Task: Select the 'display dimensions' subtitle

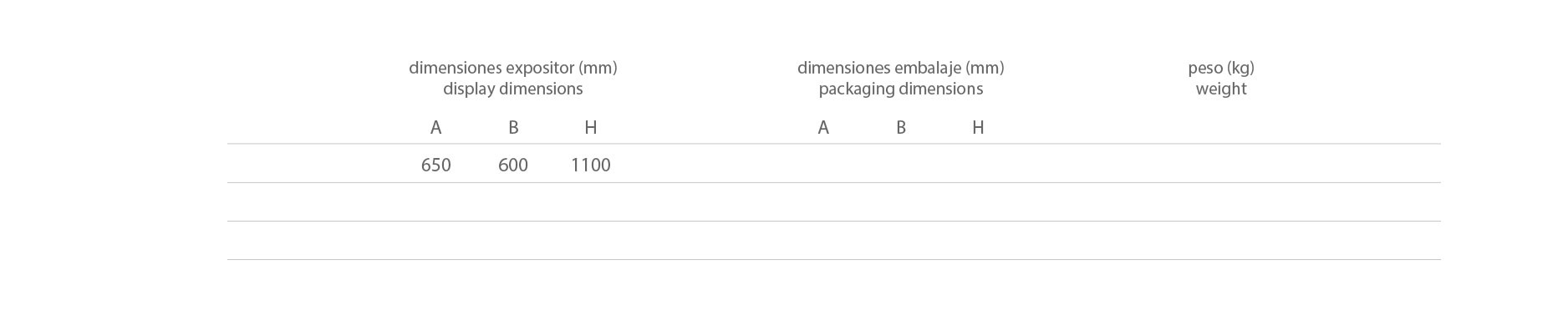Action: click(512, 89)
